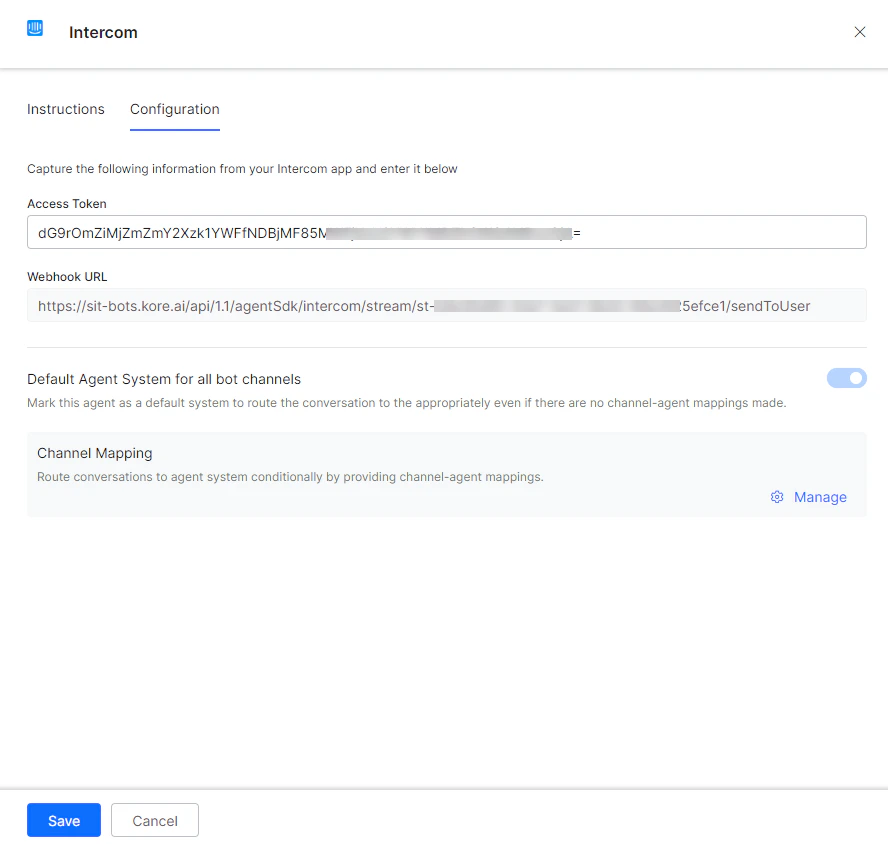888x844 pixels.
Task: Enable Default Agent System for all bot channels
Action: point(847,378)
